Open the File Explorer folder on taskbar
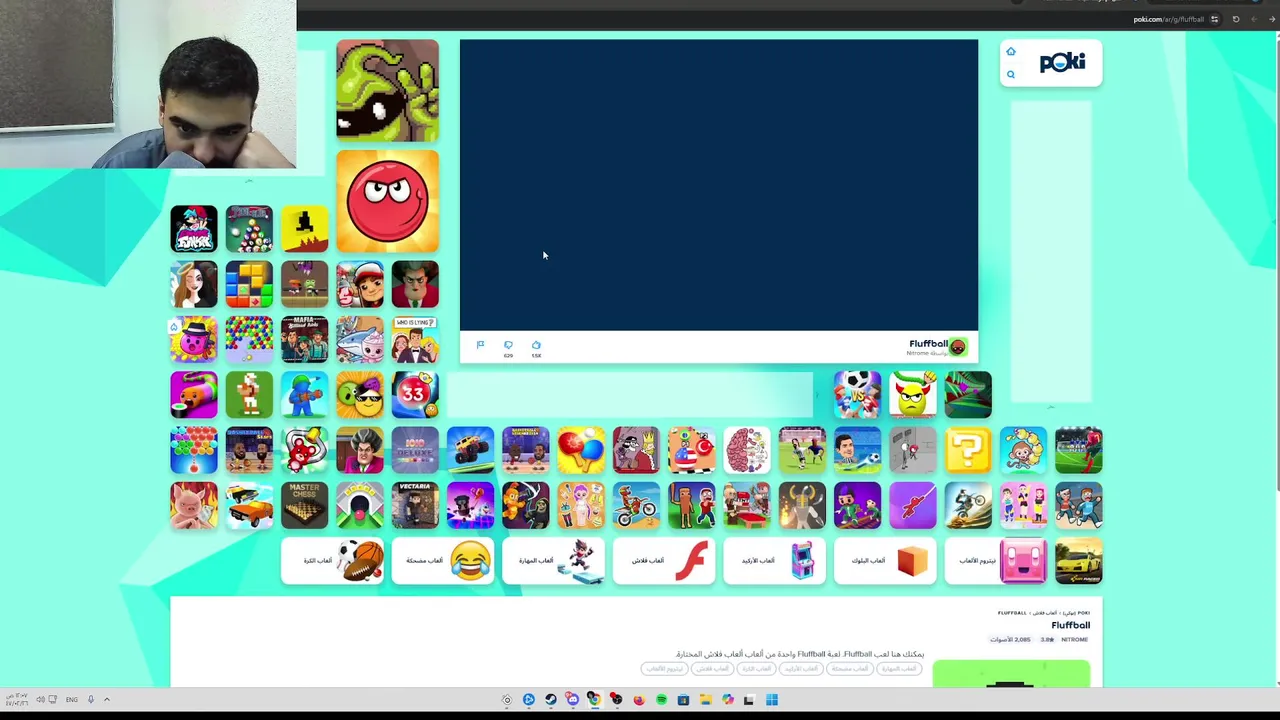 click(x=705, y=700)
